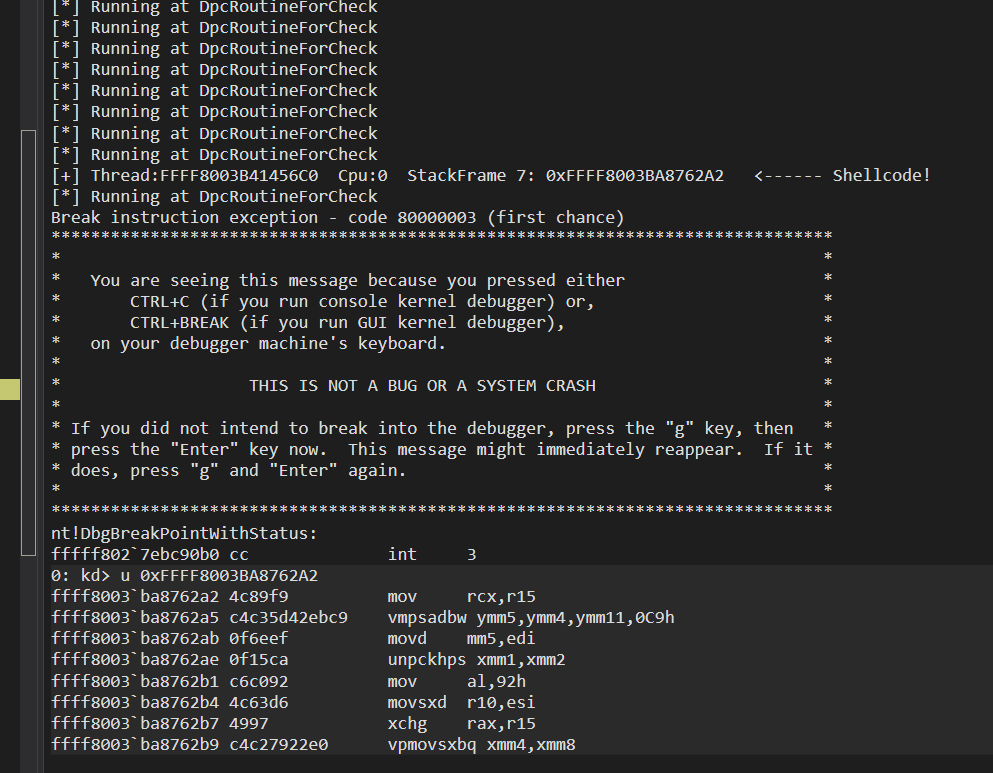
Task: Click the CTRL+BREAK GUI kernel debugger line
Action: click(347, 322)
